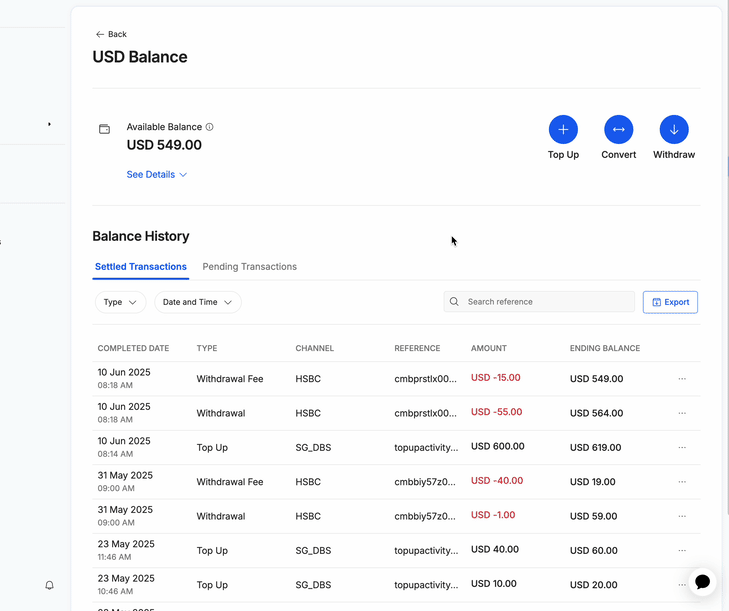Click the 23 May 2025 11:46 AM date

pyautogui.click(x=126, y=550)
